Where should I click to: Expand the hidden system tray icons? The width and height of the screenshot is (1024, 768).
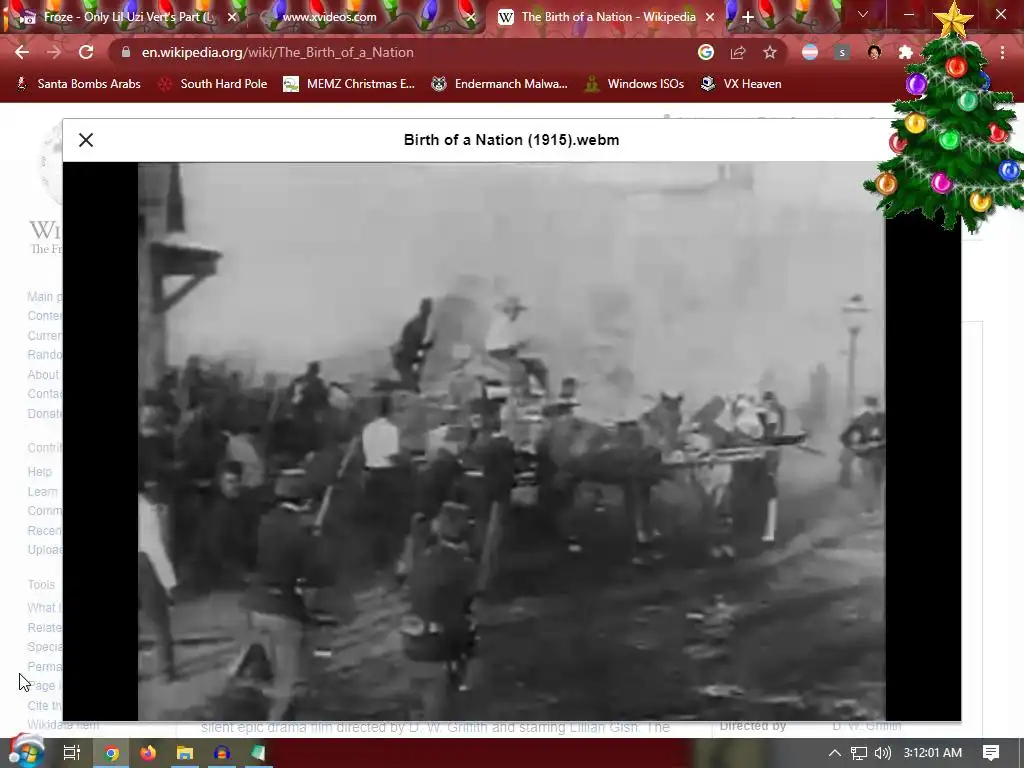[x=835, y=753]
